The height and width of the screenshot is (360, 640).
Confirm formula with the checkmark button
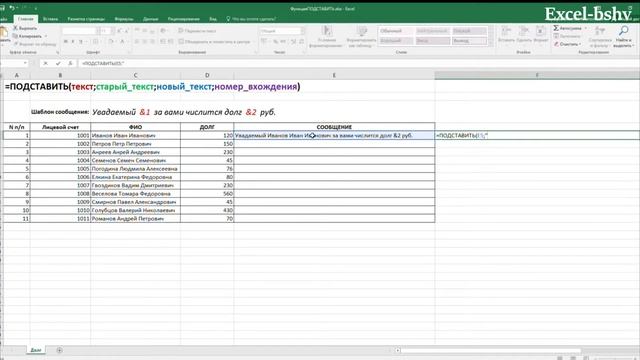coord(58,63)
